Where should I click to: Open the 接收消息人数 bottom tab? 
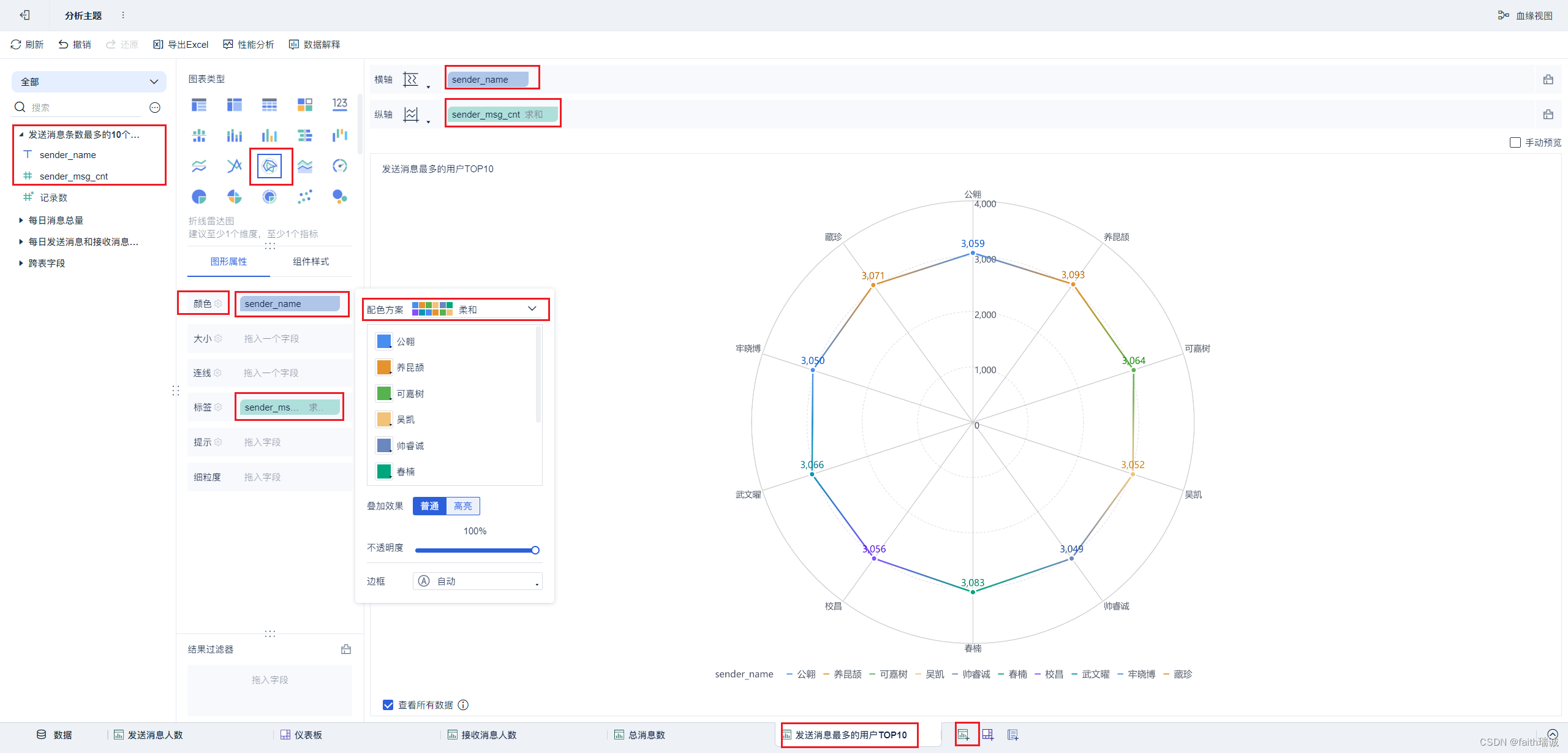coord(482,735)
